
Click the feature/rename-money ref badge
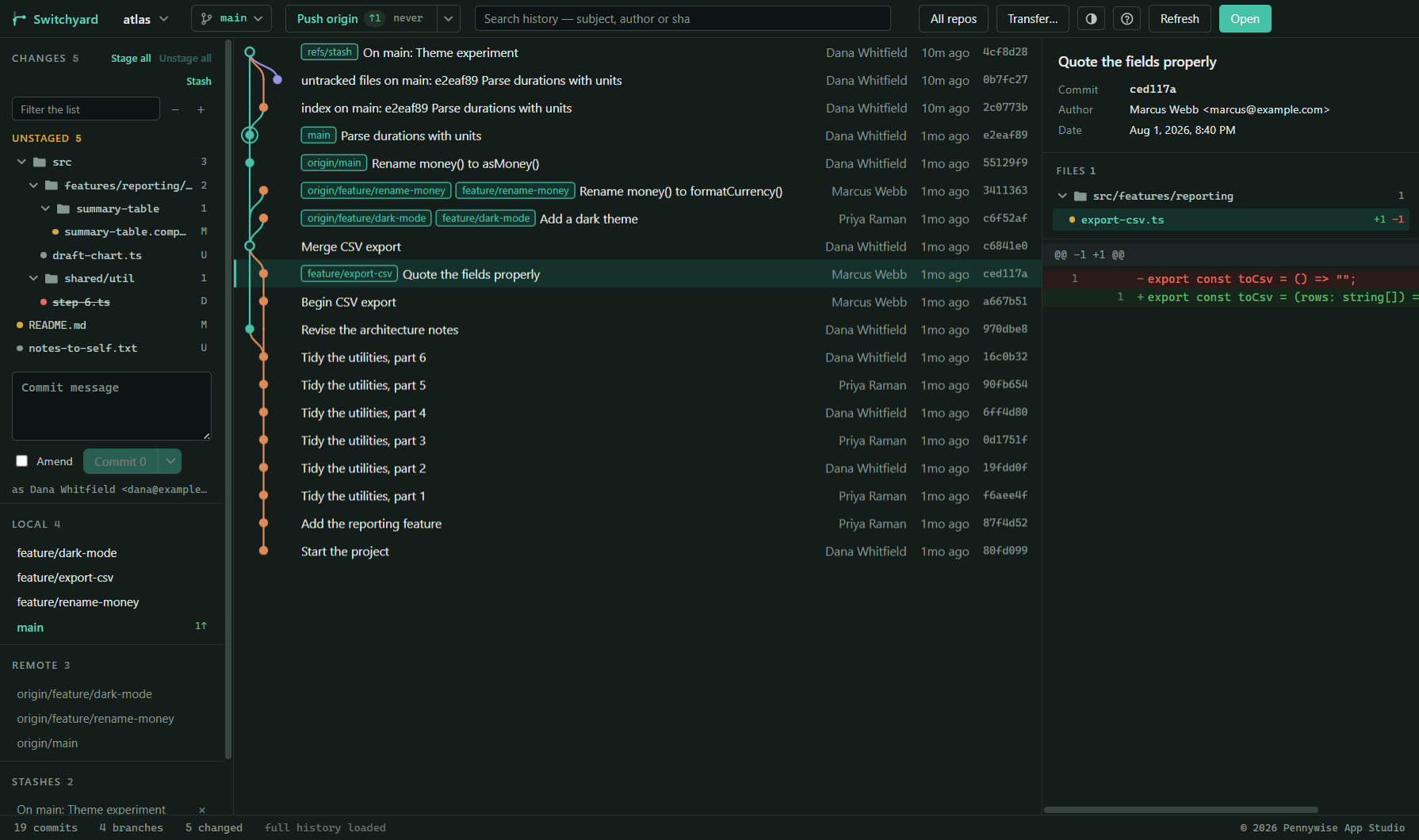coord(515,191)
